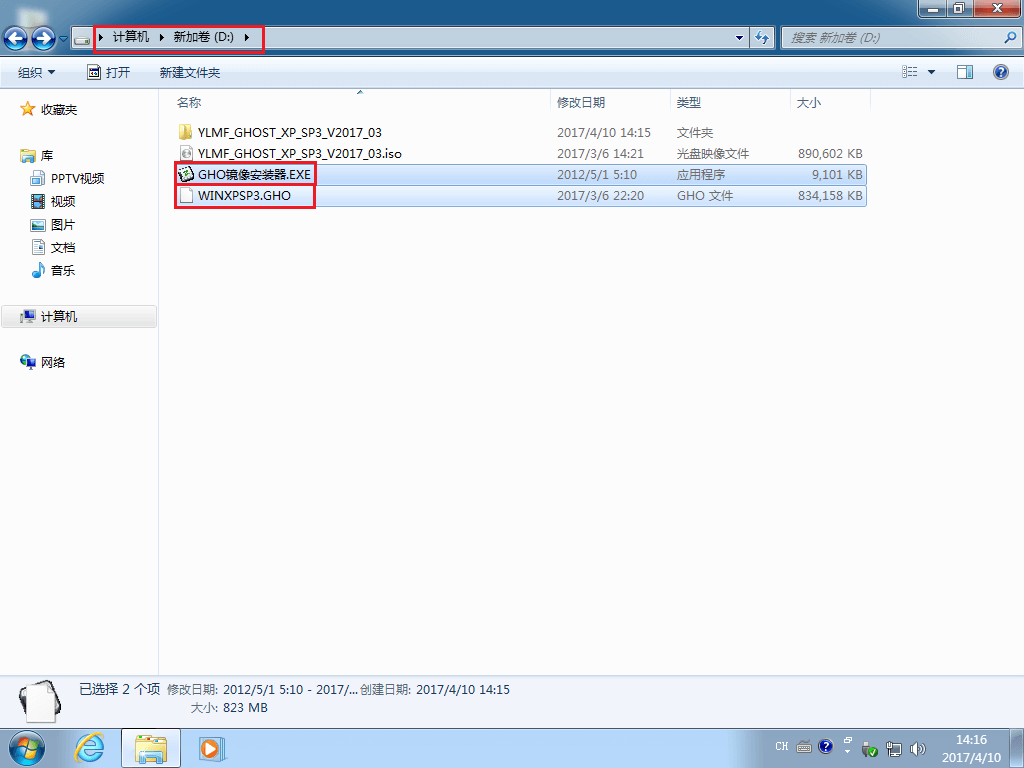Launch the media player taskbar icon
The image size is (1024, 768).
(x=209, y=747)
